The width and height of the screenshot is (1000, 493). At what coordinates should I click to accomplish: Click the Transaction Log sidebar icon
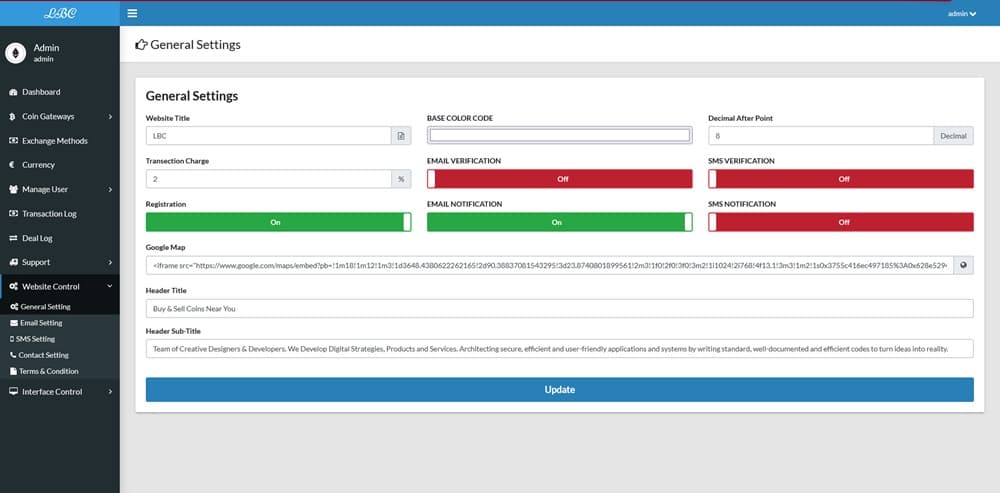pyautogui.click(x=13, y=214)
